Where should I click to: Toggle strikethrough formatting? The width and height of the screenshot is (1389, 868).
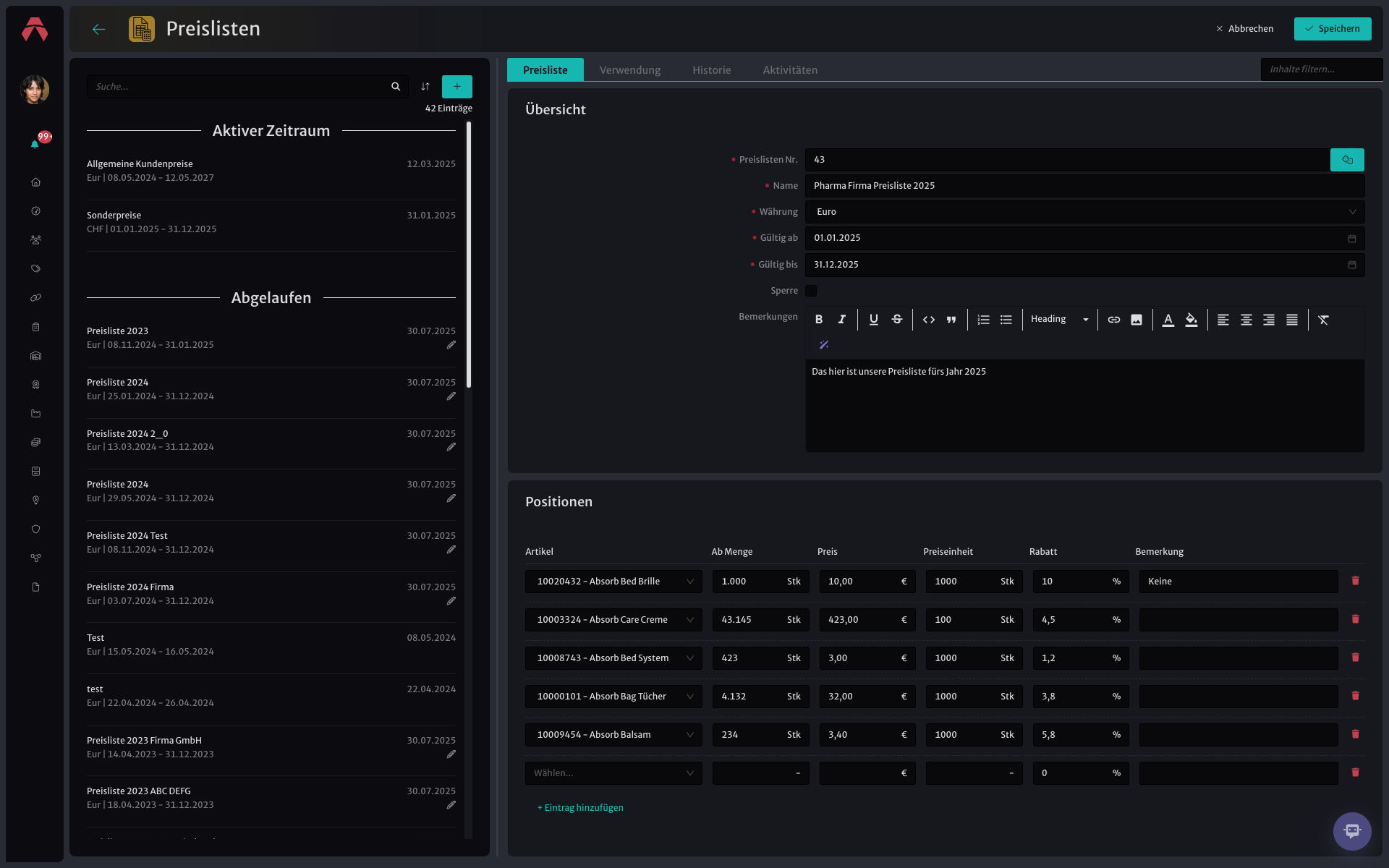897,320
